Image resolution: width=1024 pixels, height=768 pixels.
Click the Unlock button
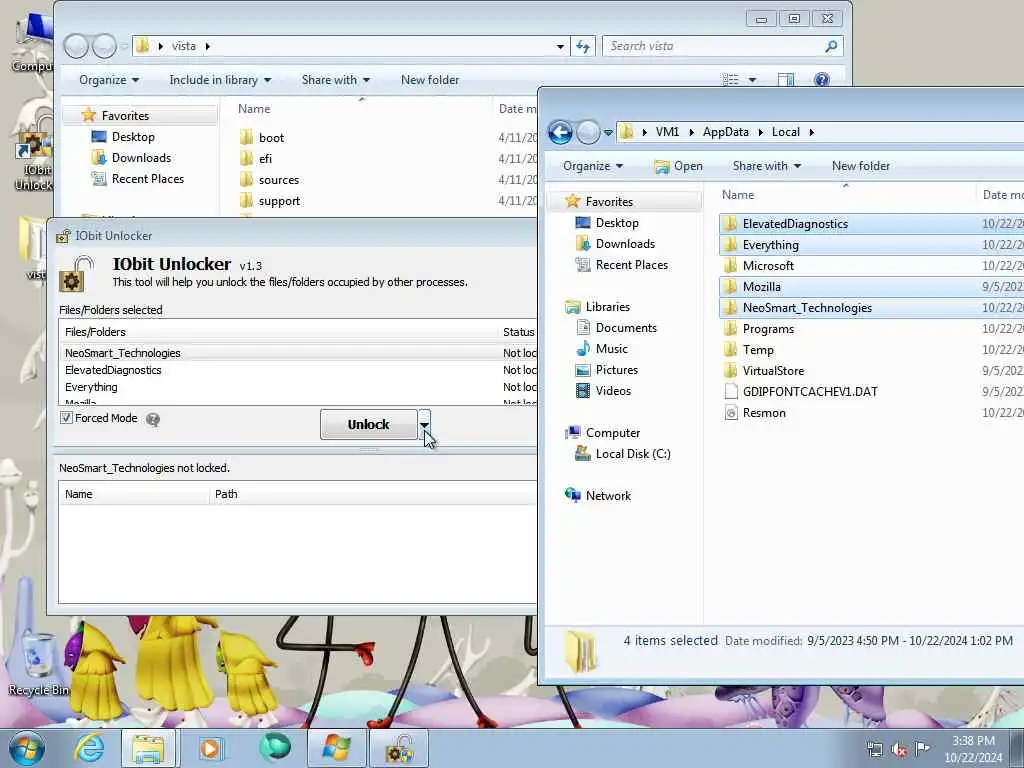(x=368, y=424)
